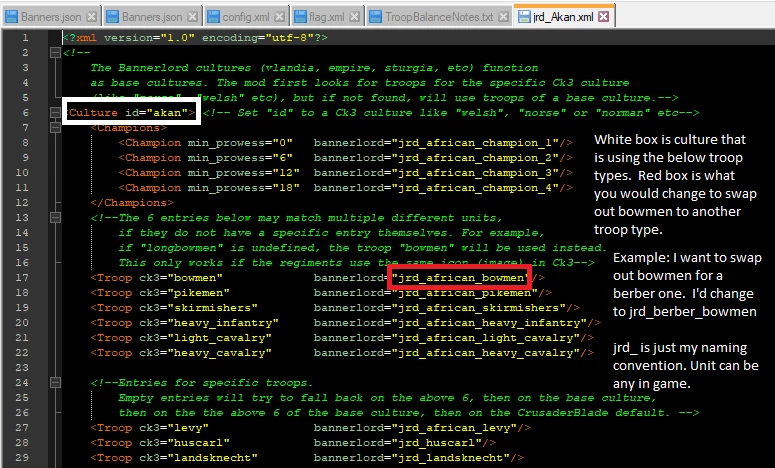Collapse the Culture element fold at line 6
775x468 pixels.
(x=55, y=113)
